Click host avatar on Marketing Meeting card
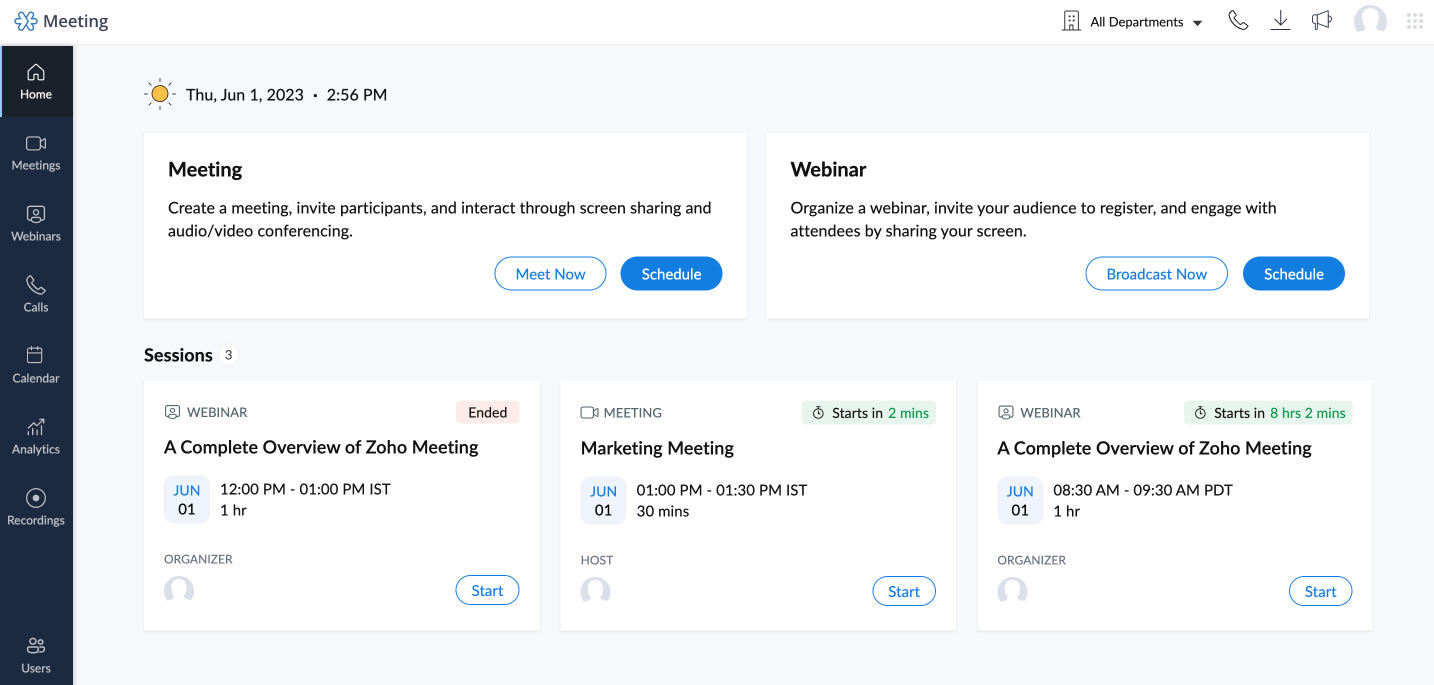 [x=596, y=591]
